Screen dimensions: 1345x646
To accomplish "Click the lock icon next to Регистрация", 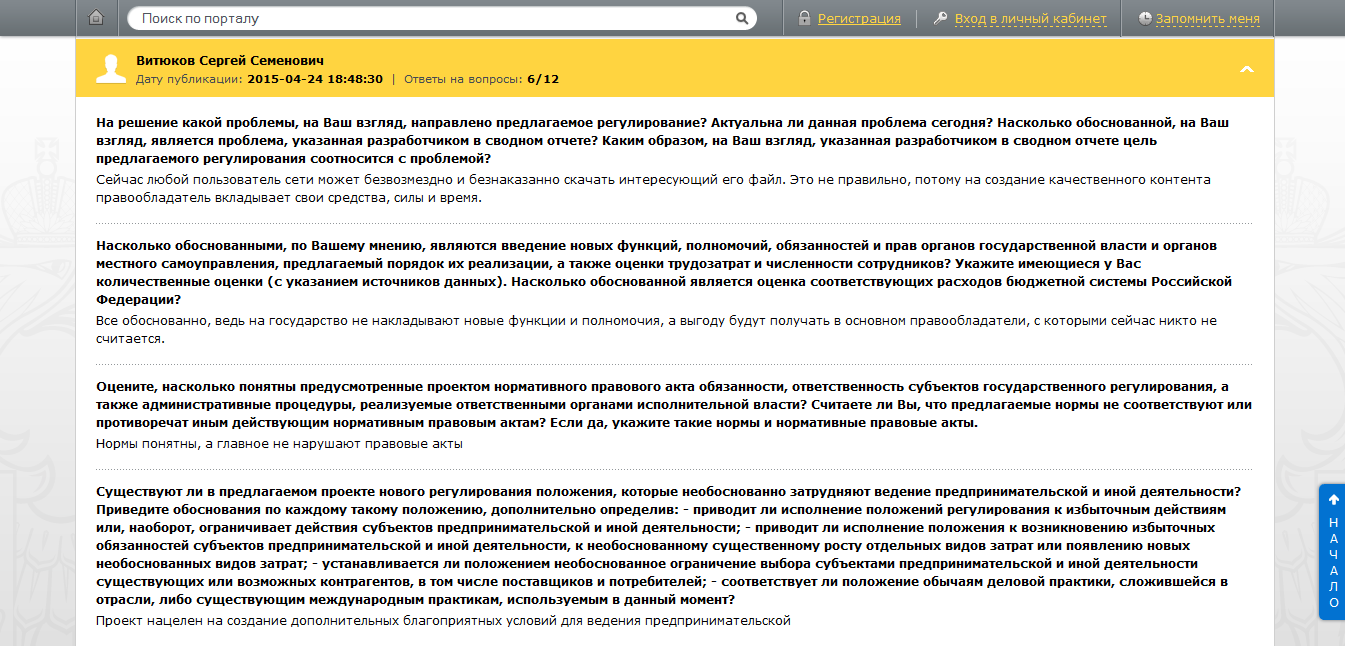I will [806, 17].
